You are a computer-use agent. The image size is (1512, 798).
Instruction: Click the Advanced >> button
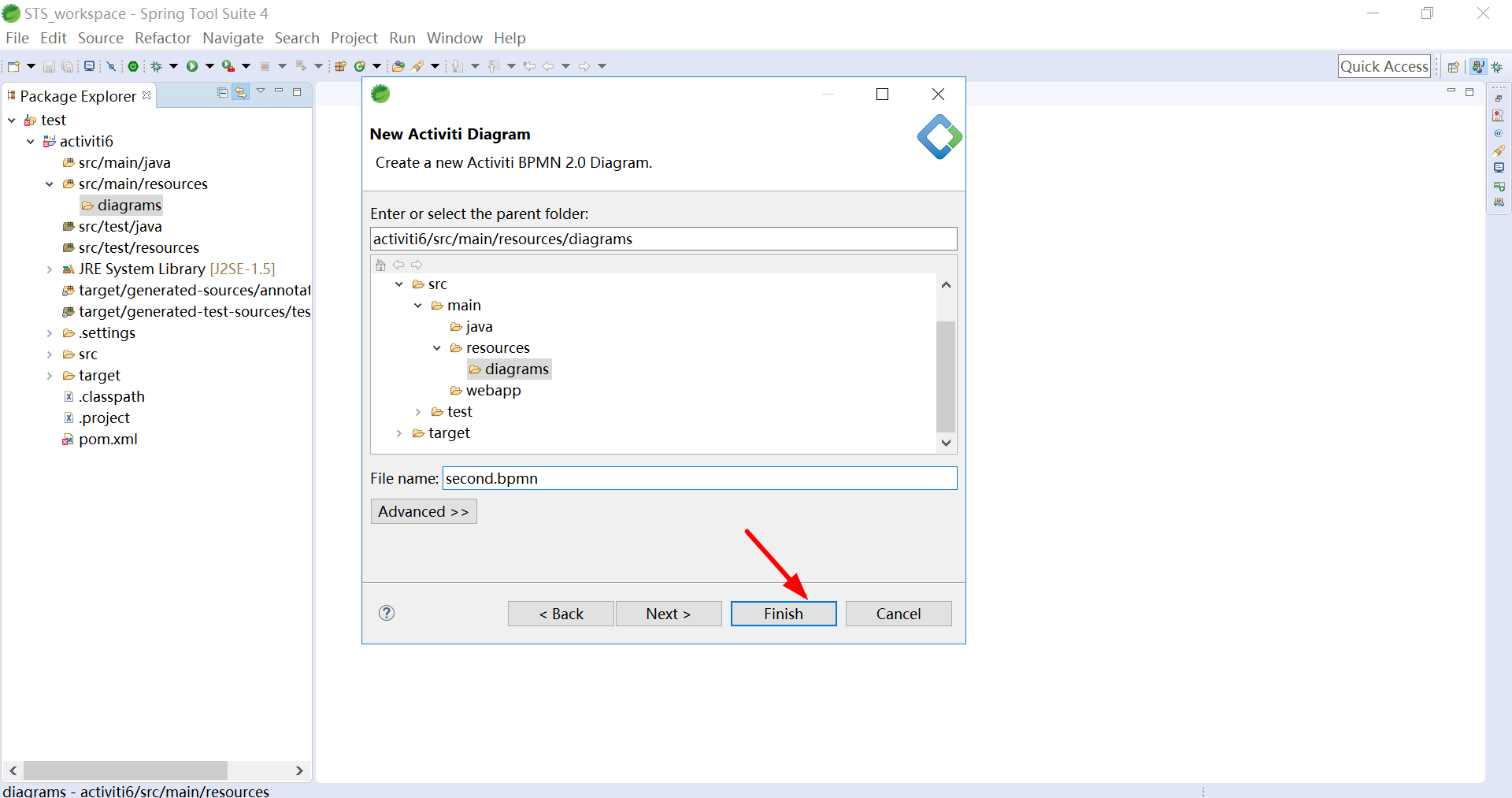(x=424, y=511)
